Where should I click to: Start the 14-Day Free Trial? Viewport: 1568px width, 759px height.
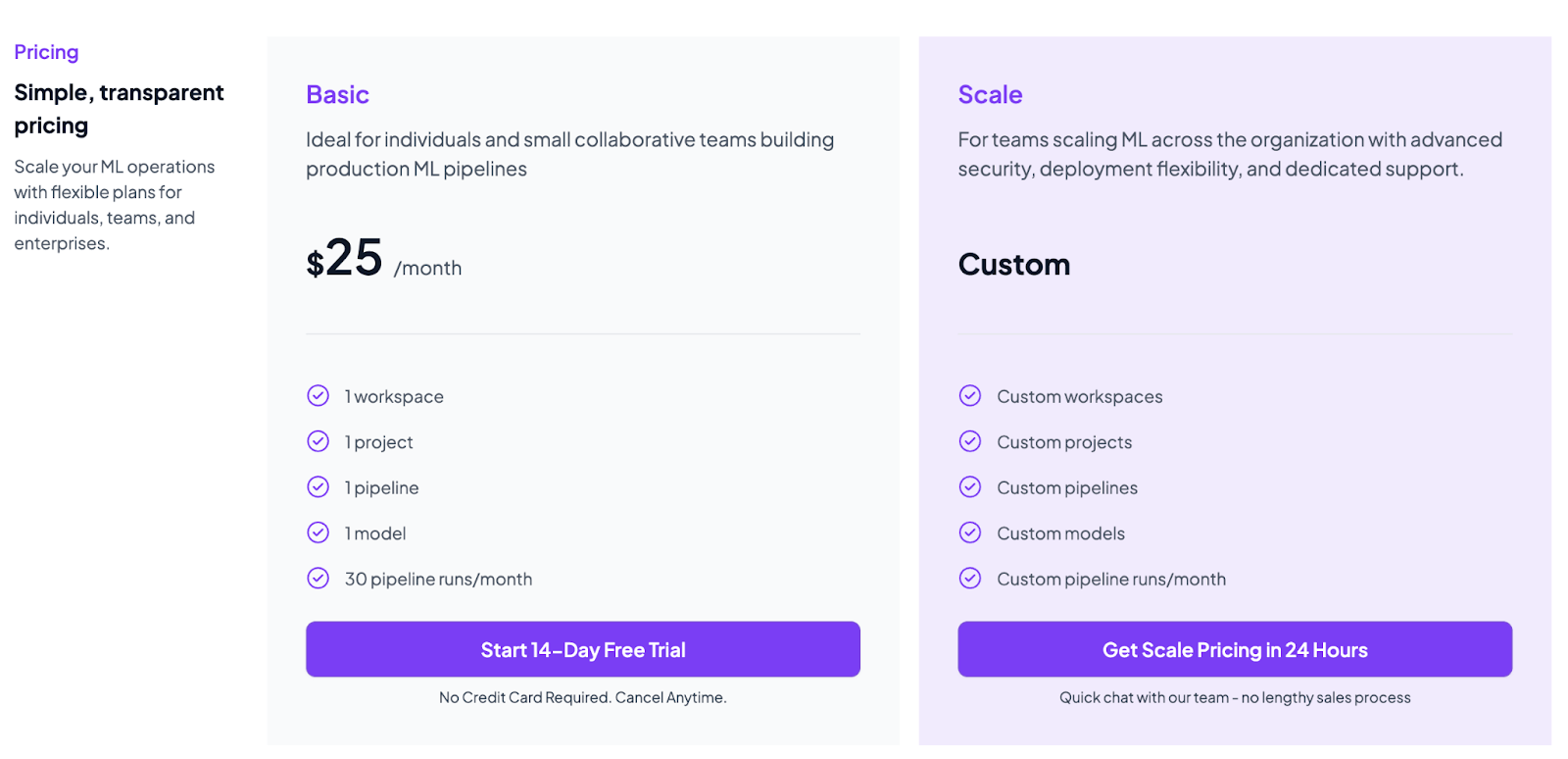point(583,649)
